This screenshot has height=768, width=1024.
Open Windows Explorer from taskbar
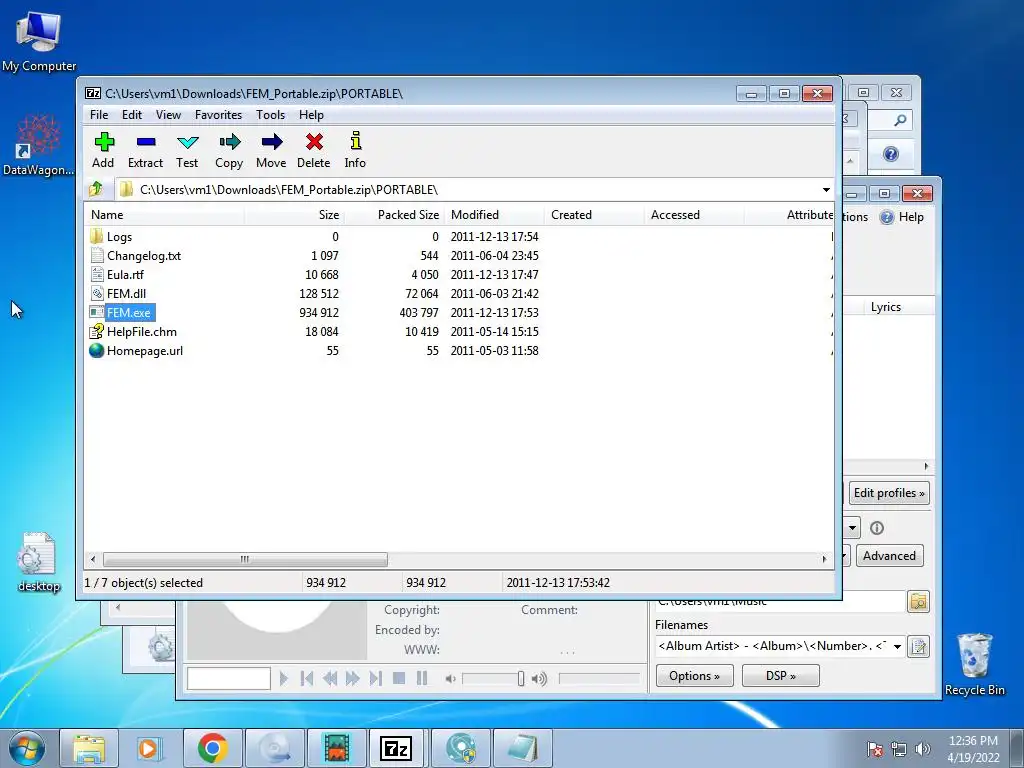coord(89,748)
